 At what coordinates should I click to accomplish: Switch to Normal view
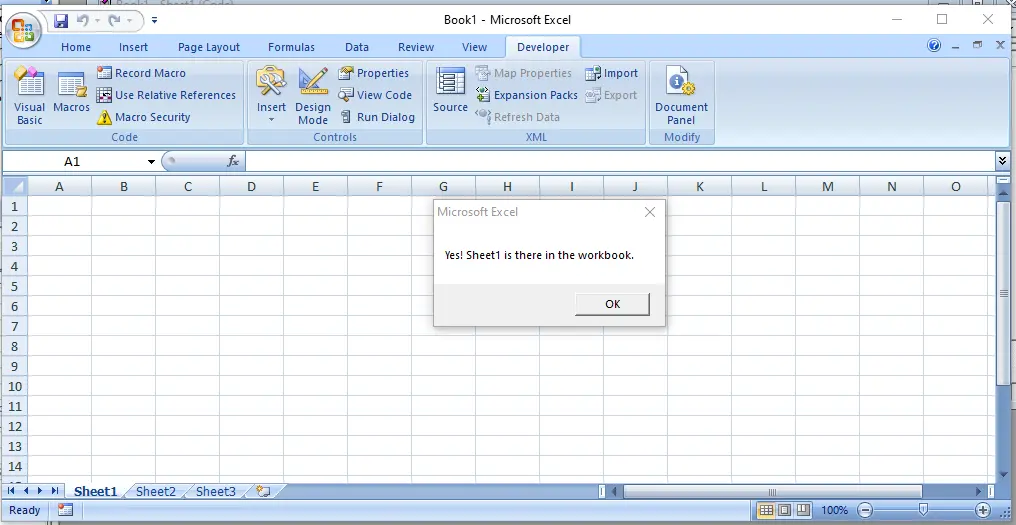tap(766, 510)
